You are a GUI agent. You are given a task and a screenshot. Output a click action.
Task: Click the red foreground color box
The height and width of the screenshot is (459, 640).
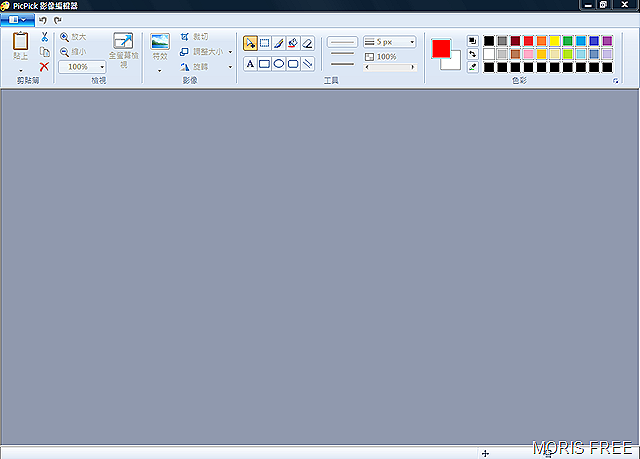[441, 49]
